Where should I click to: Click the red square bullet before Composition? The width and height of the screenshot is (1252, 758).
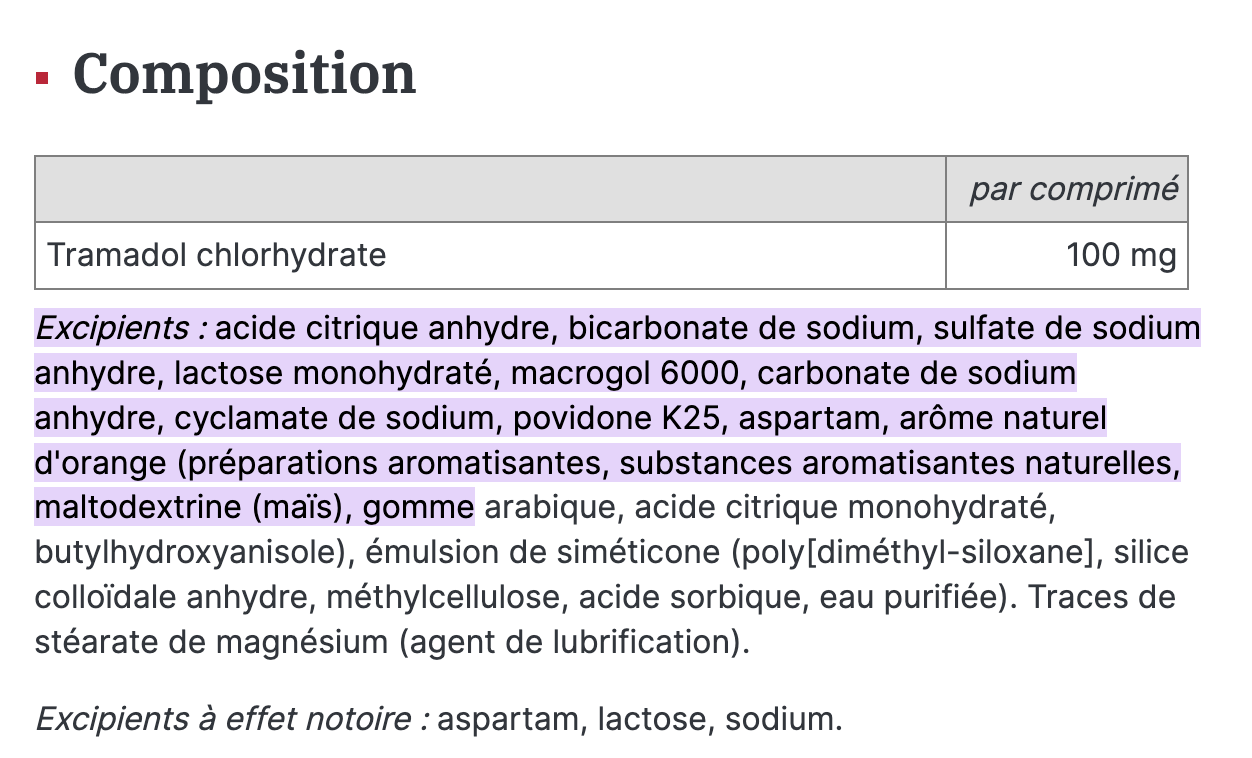42,77
